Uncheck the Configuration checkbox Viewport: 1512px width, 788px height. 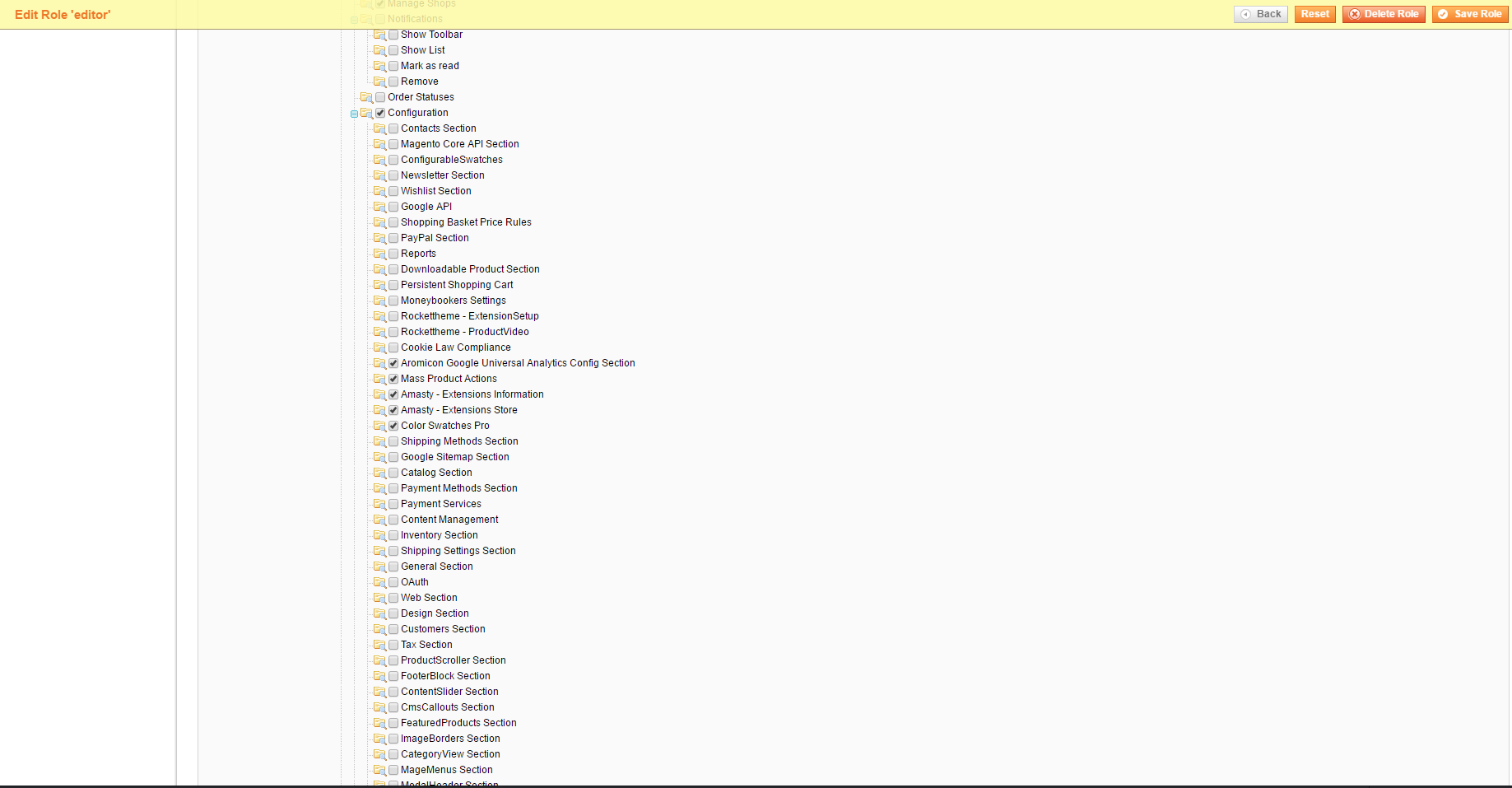click(380, 113)
